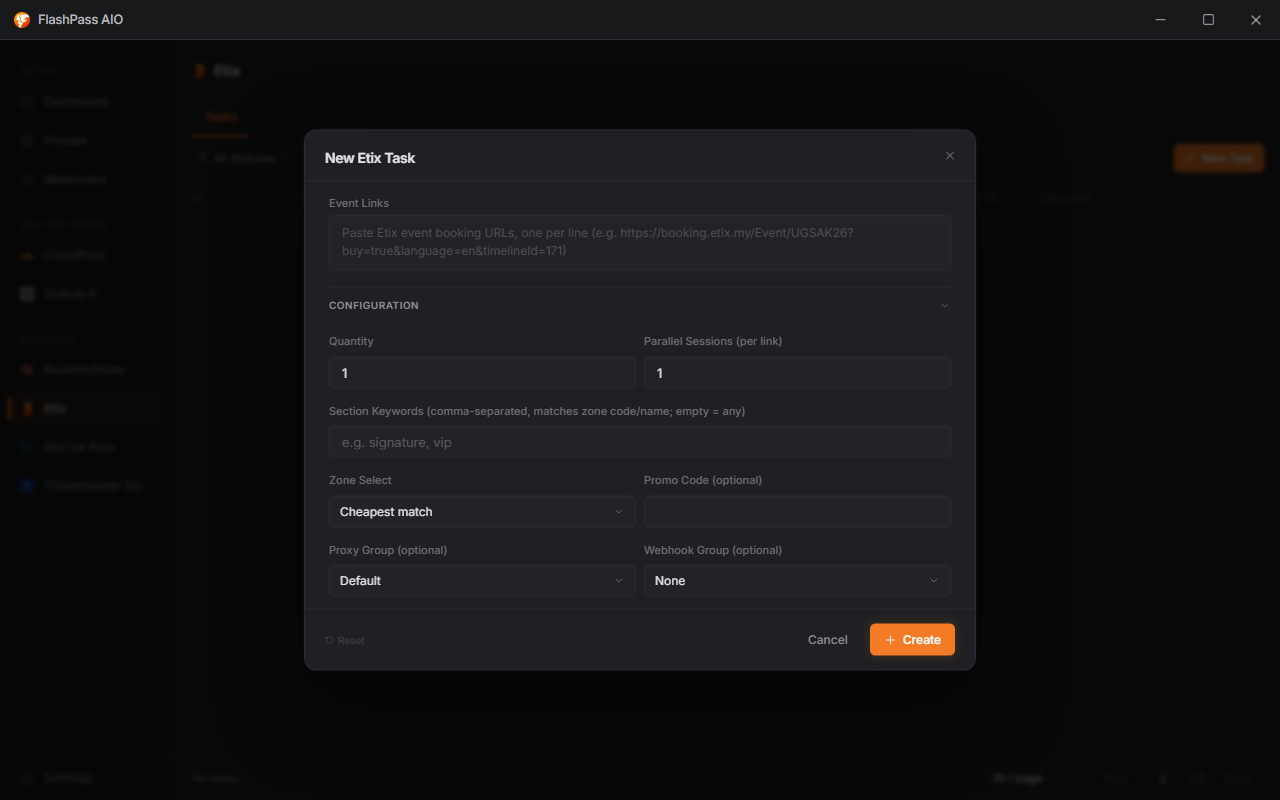Open the Zone Select dropdown
1280x800 pixels.
point(482,512)
